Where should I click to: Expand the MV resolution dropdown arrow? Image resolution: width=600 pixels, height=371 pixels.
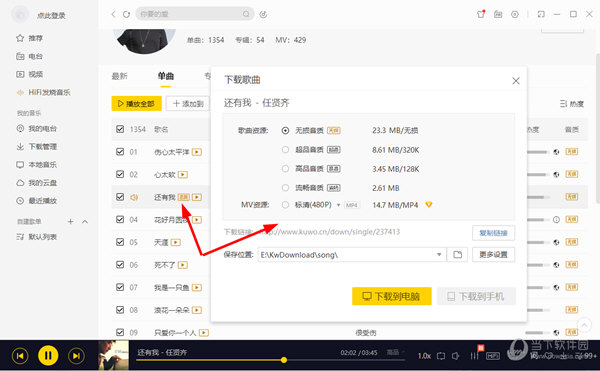[x=338, y=205]
